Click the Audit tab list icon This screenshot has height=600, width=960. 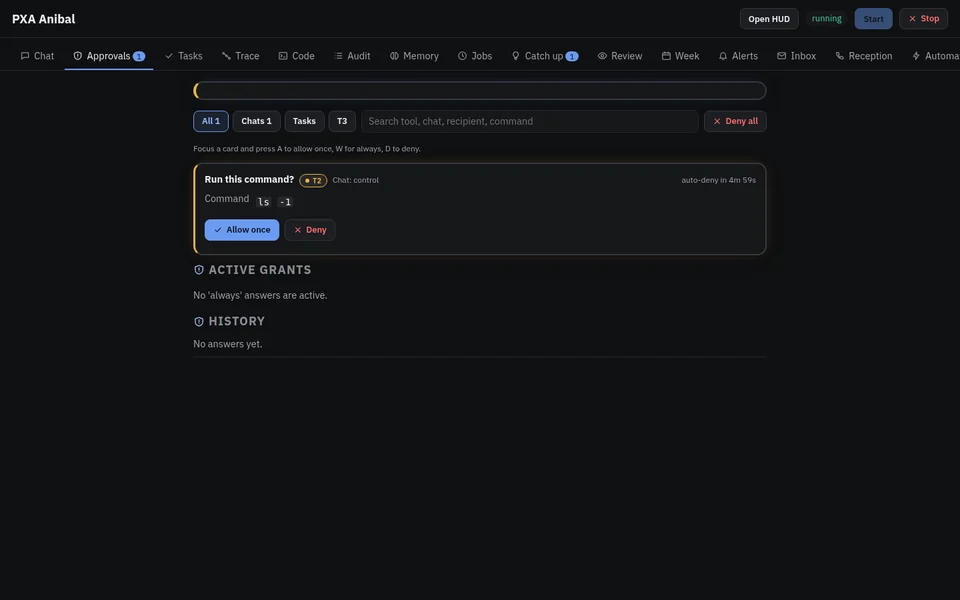(x=338, y=56)
